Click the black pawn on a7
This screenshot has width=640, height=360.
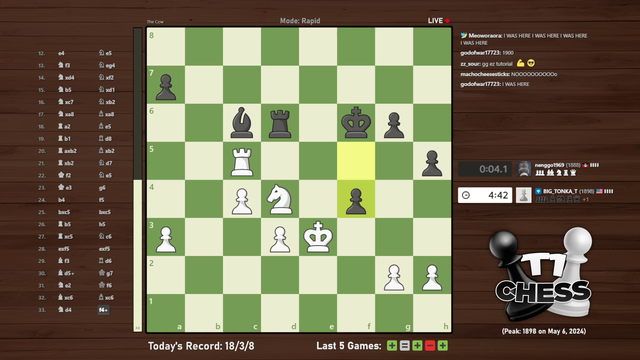point(166,87)
